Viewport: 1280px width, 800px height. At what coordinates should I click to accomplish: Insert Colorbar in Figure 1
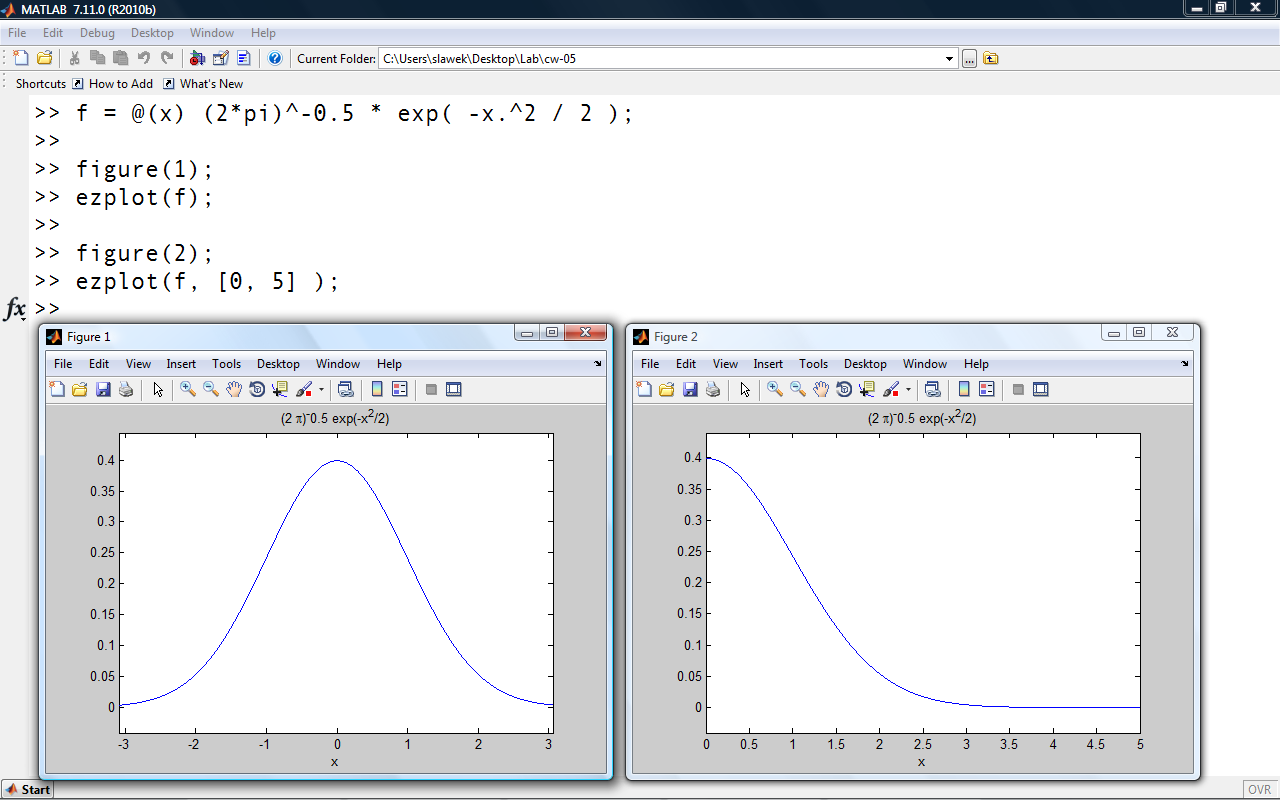pos(377,390)
